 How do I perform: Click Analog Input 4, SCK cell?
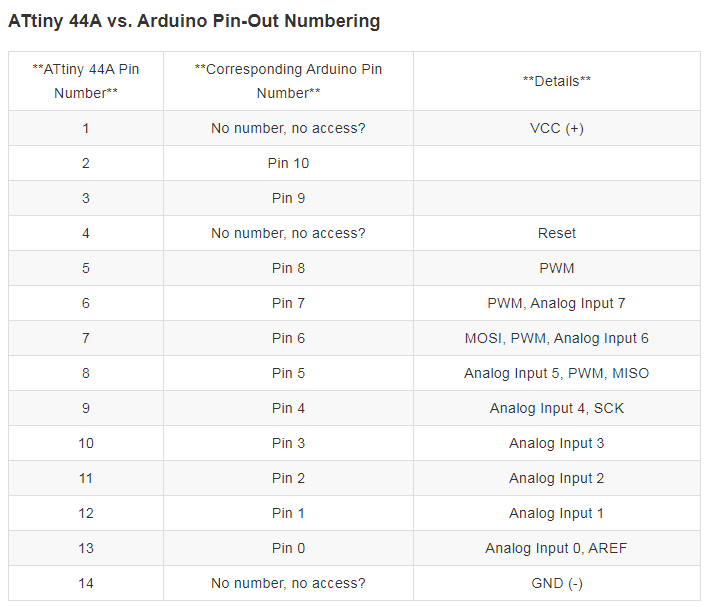click(557, 408)
